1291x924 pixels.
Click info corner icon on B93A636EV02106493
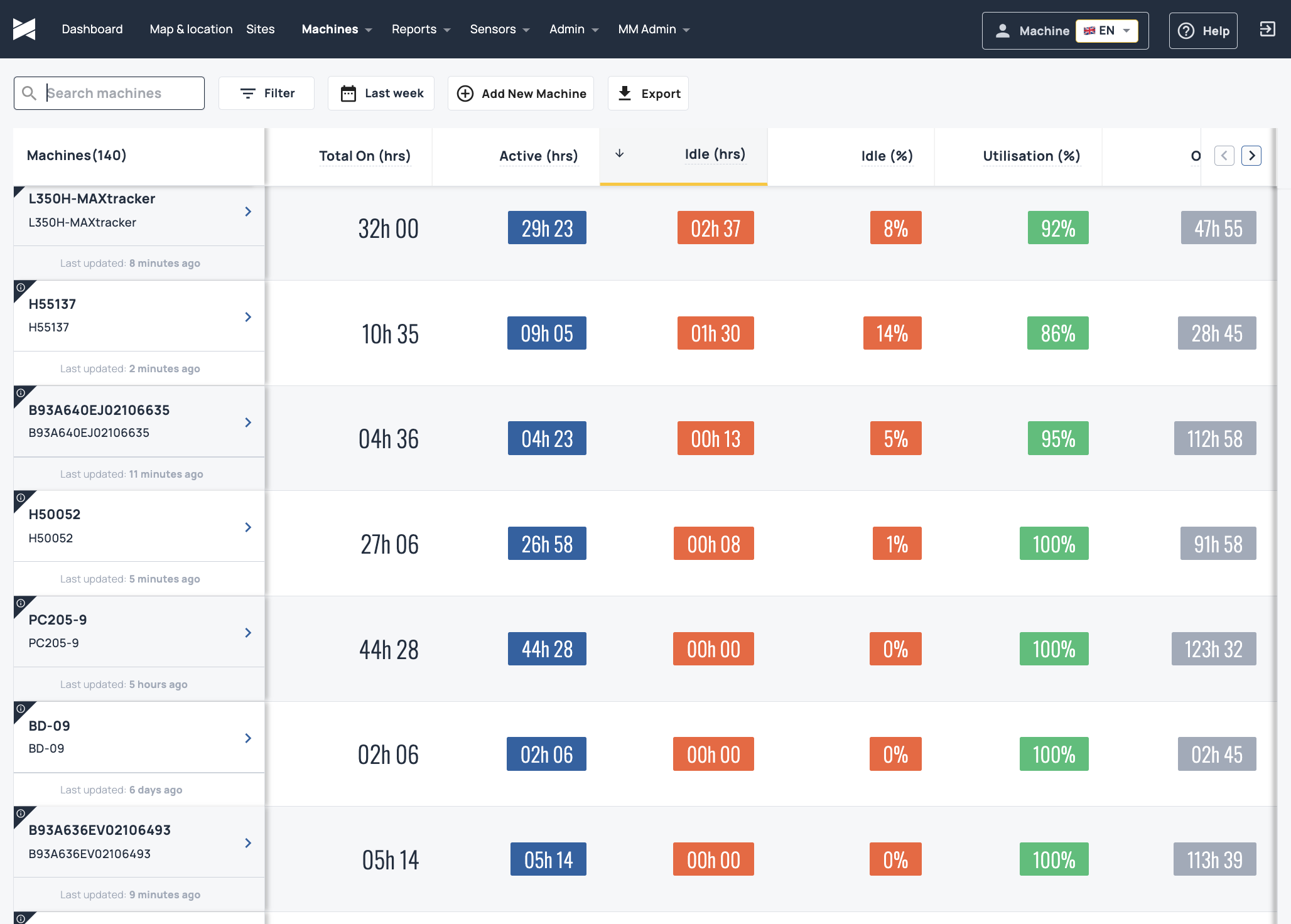(x=21, y=814)
